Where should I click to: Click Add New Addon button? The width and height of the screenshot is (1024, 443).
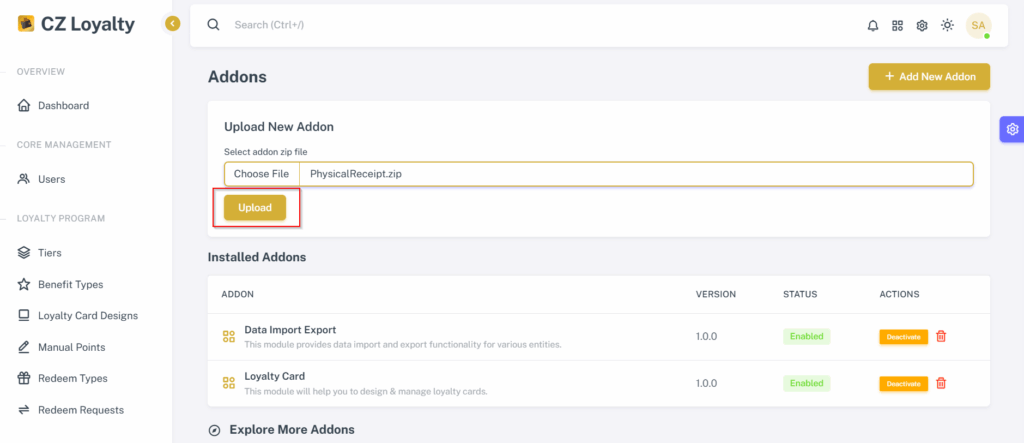point(929,76)
